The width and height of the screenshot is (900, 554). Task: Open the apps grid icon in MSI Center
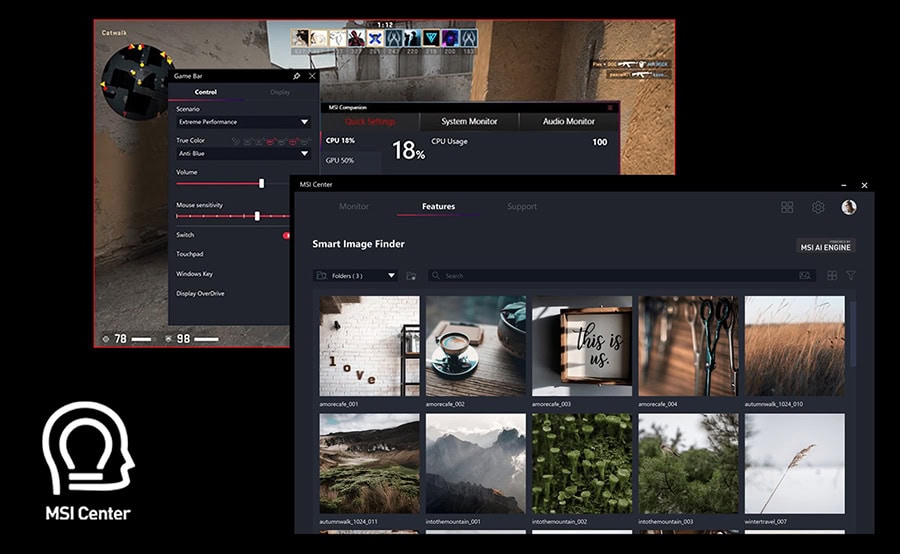tap(787, 207)
